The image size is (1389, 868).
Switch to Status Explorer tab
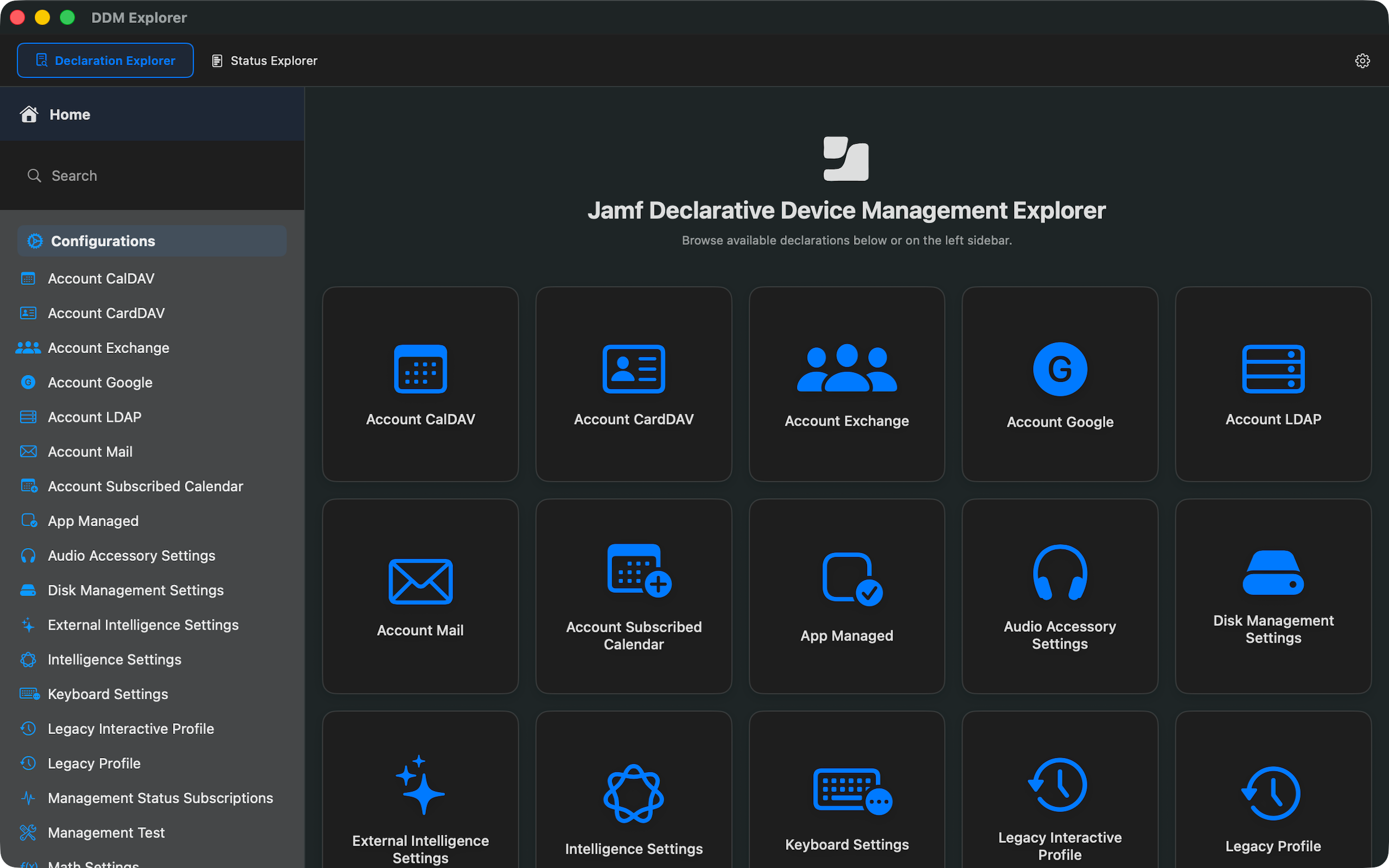click(264, 60)
